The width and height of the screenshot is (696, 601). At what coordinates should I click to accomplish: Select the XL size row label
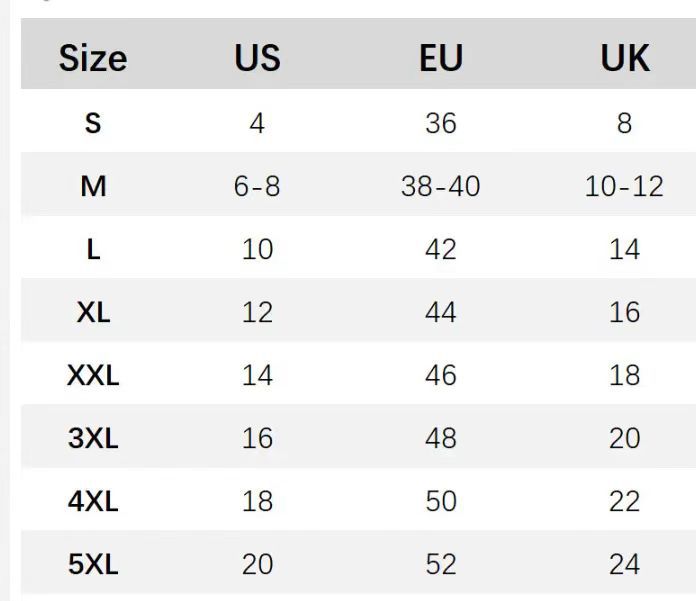93,312
